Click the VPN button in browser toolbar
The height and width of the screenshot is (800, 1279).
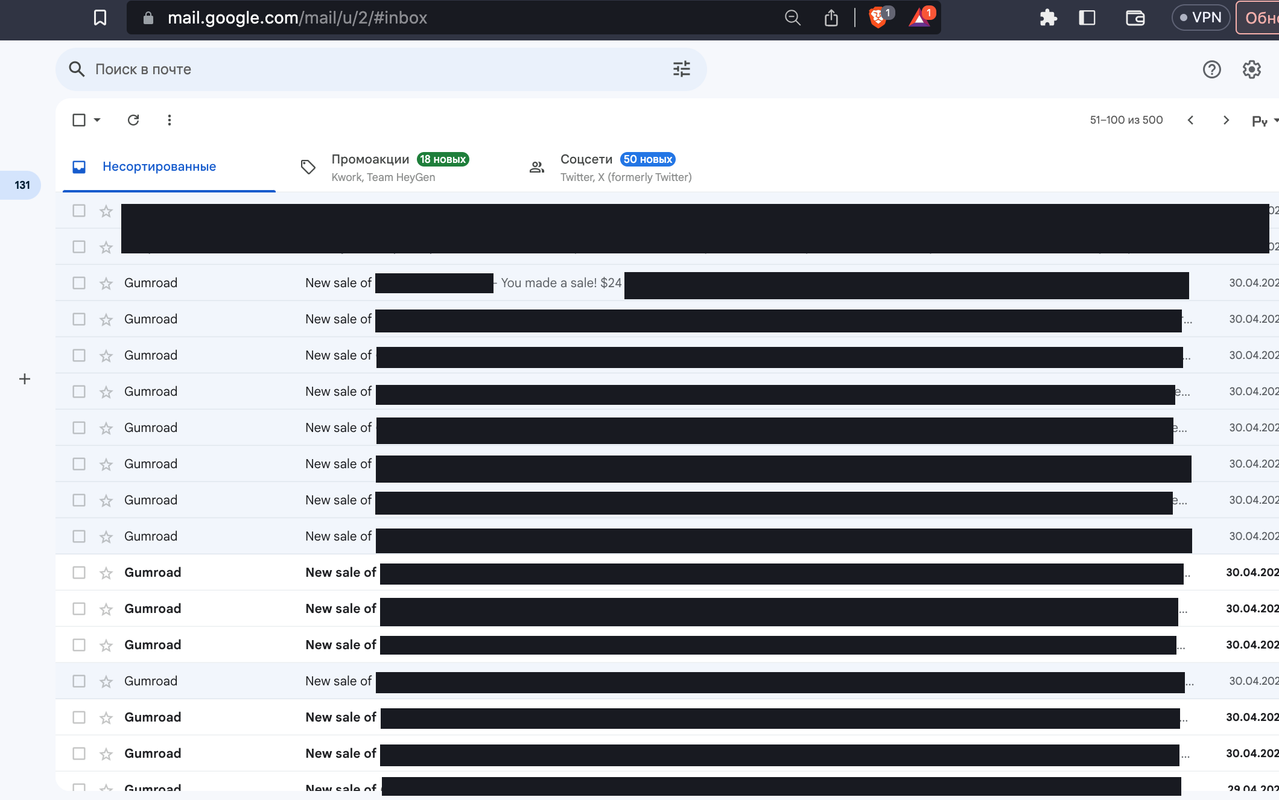pos(1200,18)
